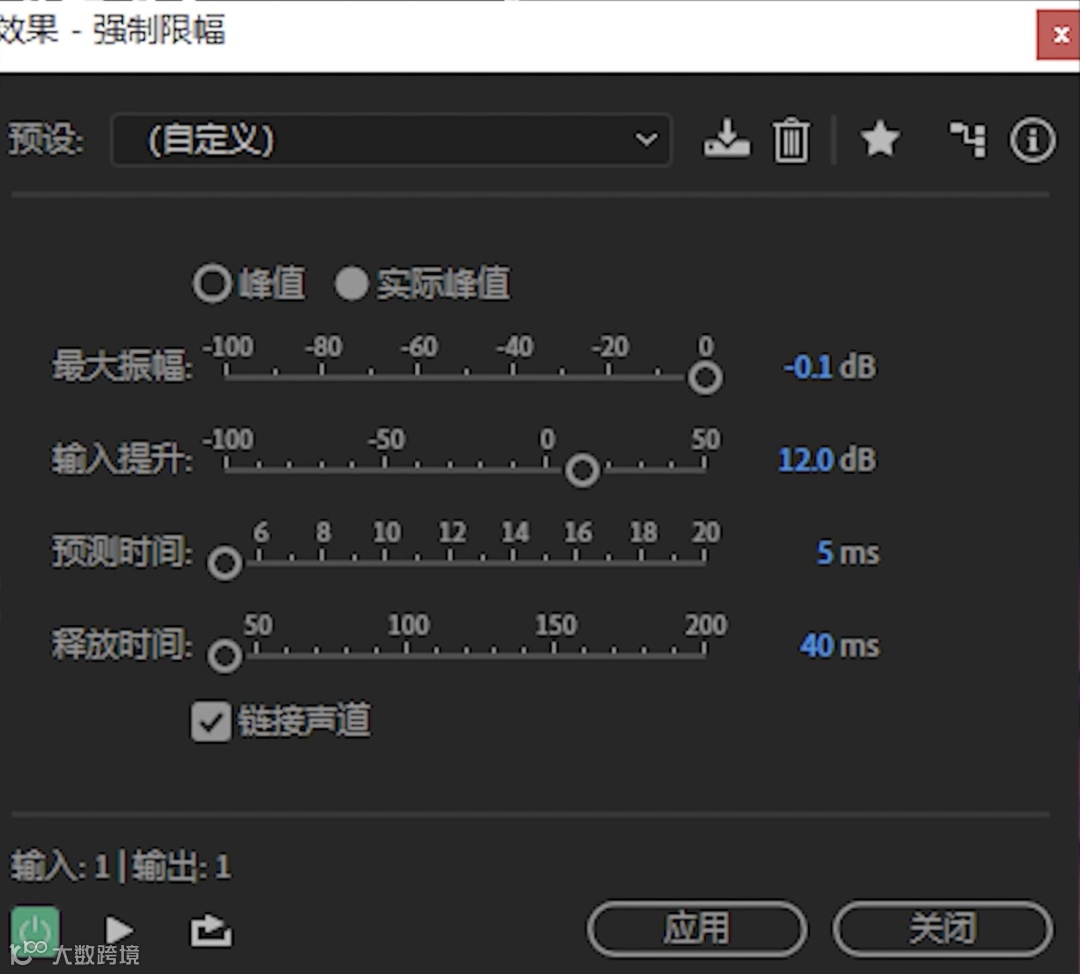Enable loop playback preview icon
1080x974 pixels.
(210, 929)
